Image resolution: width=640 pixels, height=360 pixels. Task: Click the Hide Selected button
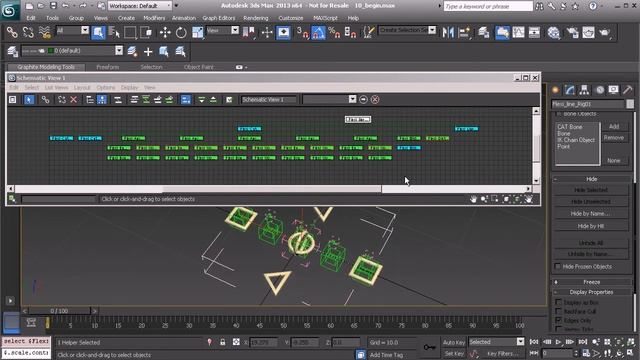pyautogui.click(x=591, y=190)
